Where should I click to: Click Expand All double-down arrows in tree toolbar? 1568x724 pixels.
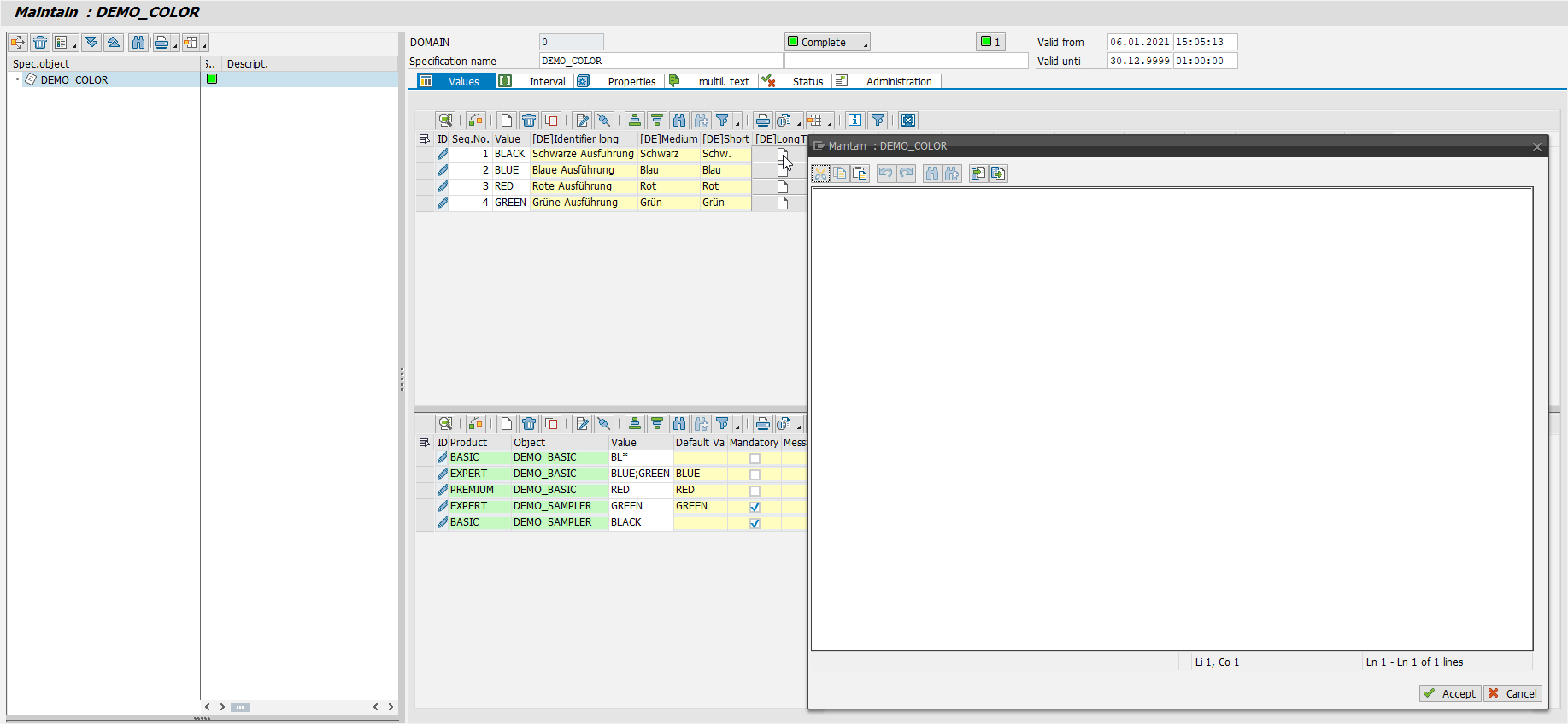coord(91,43)
